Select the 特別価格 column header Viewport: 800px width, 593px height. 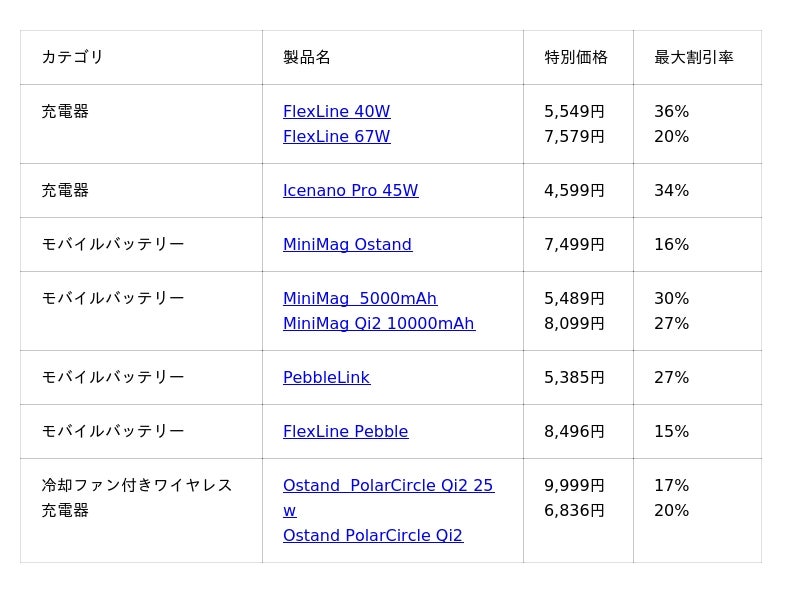pos(576,58)
